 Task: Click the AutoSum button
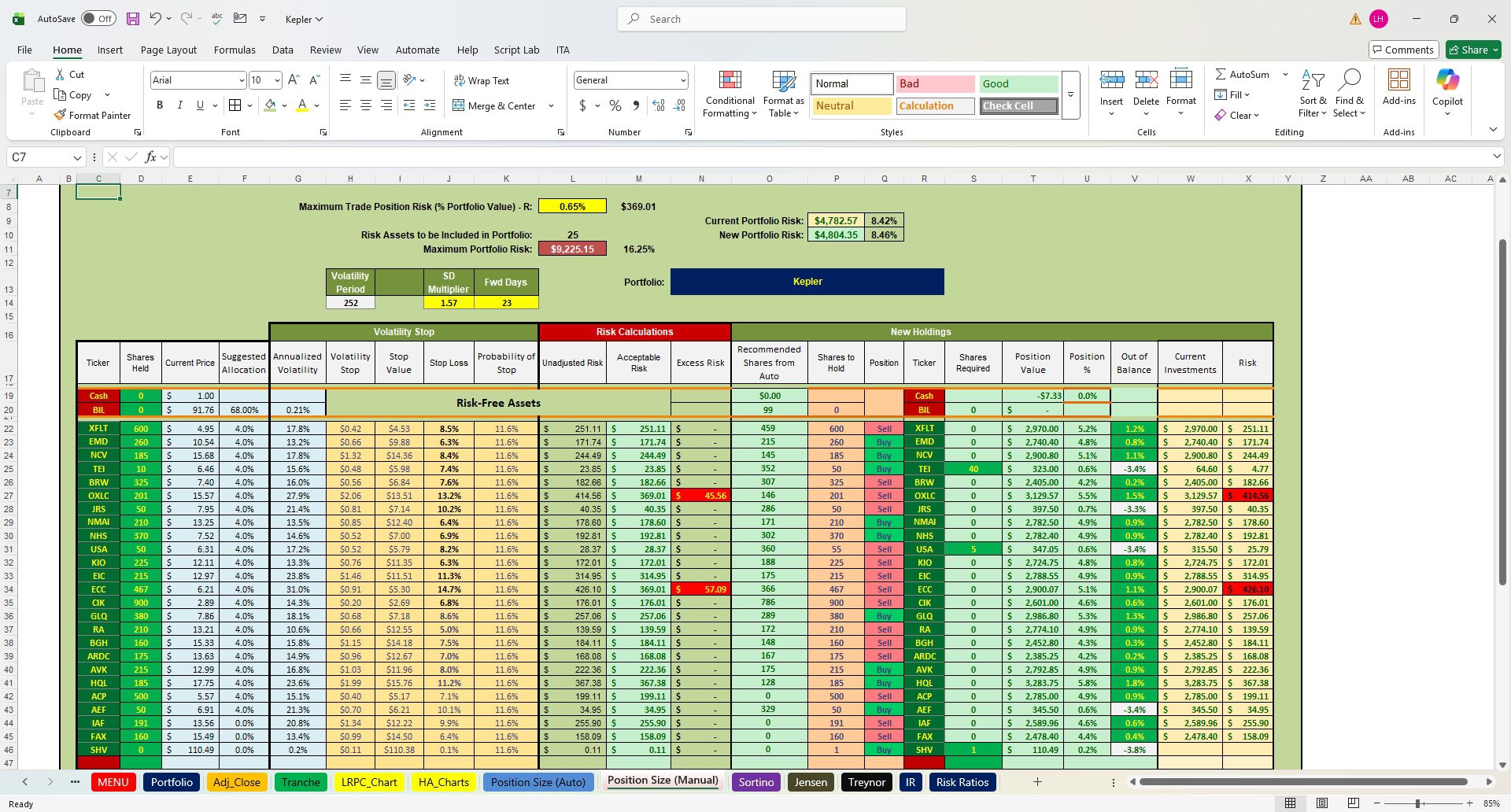(x=1242, y=74)
